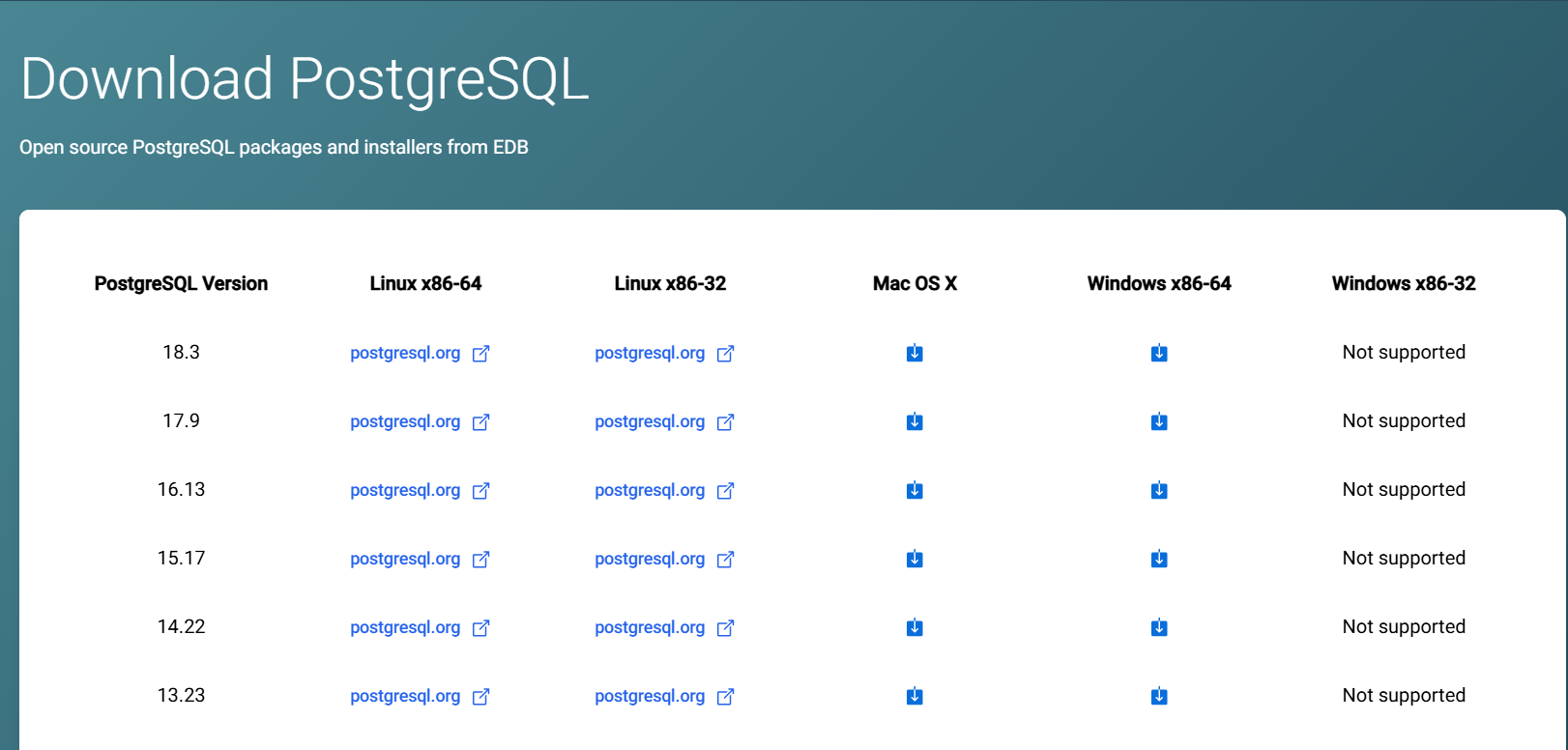Open postgresql.org Linux x86-32 link for 13.23

(x=664, y=696)
